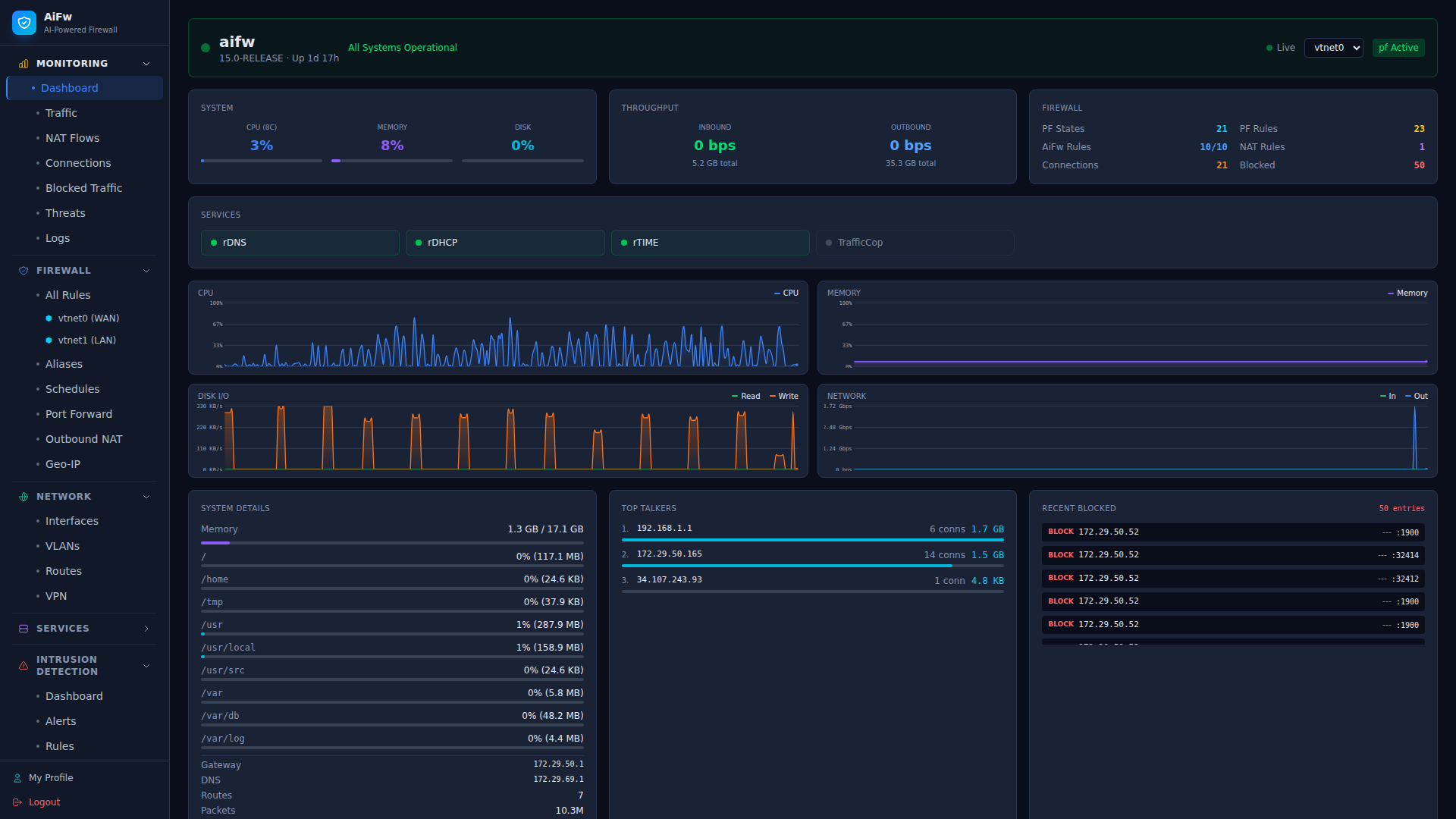The width and height of the screenshot is (1456, 819).
Task: Click the My Profile user icon
Action: pyautogui.click(x=17, y=777)
